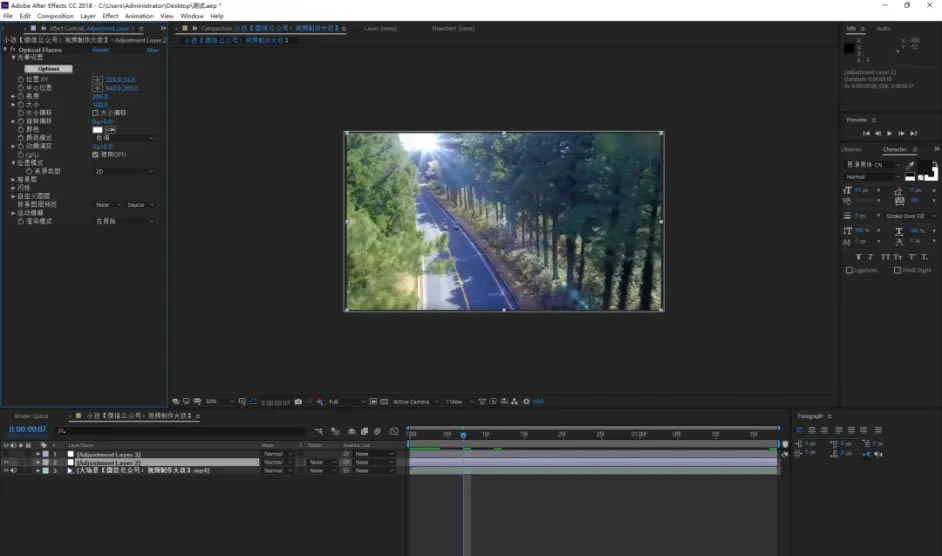
Task: Click the white color swatch in effect controls
Action: tap(98, 129)
